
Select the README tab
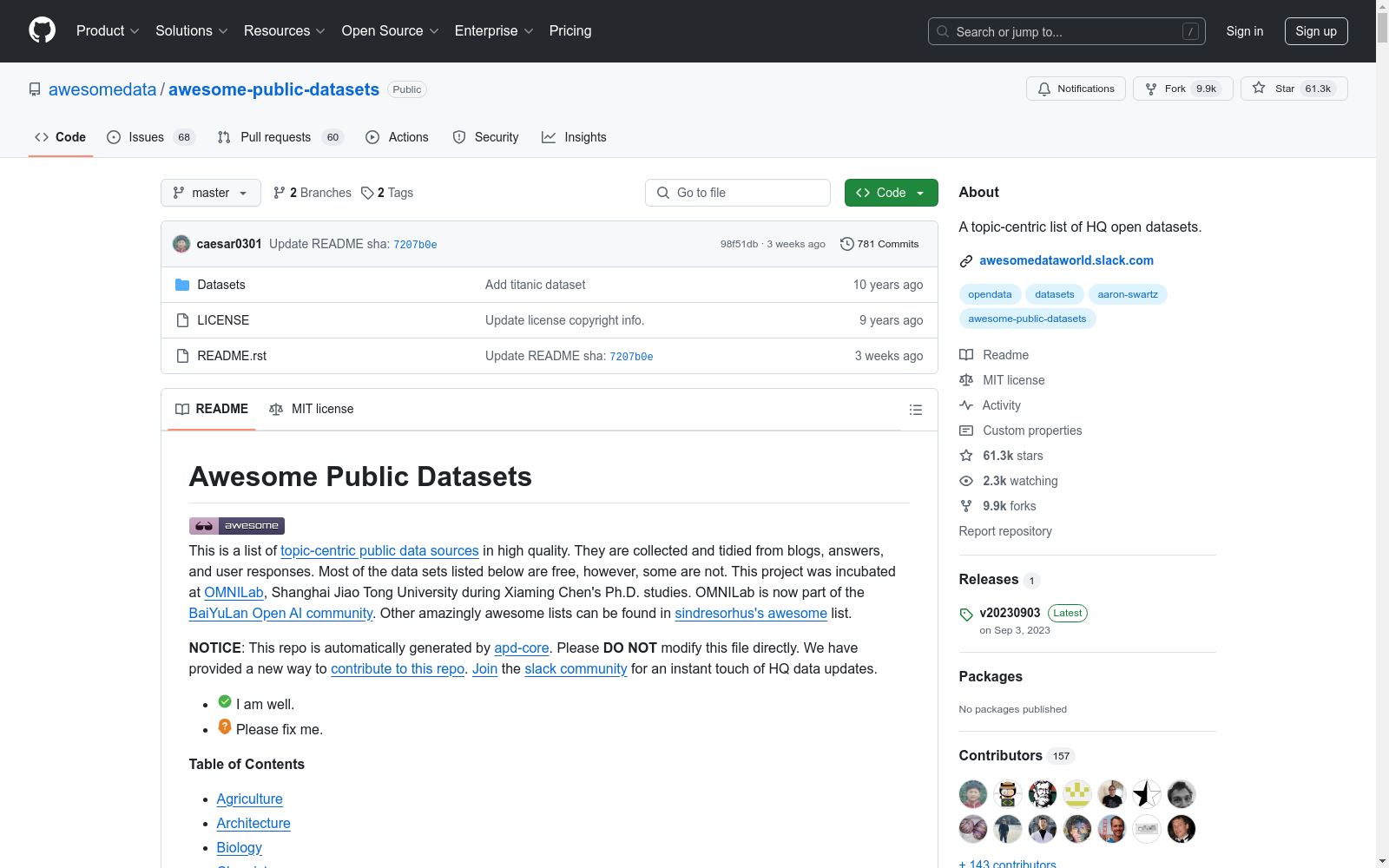[212, 409]
